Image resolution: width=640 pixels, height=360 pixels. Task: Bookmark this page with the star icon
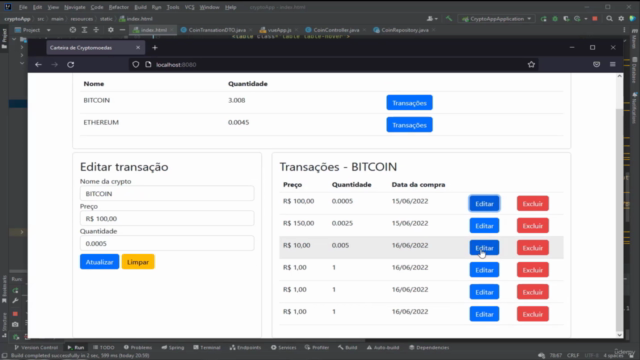click(531, 64)
